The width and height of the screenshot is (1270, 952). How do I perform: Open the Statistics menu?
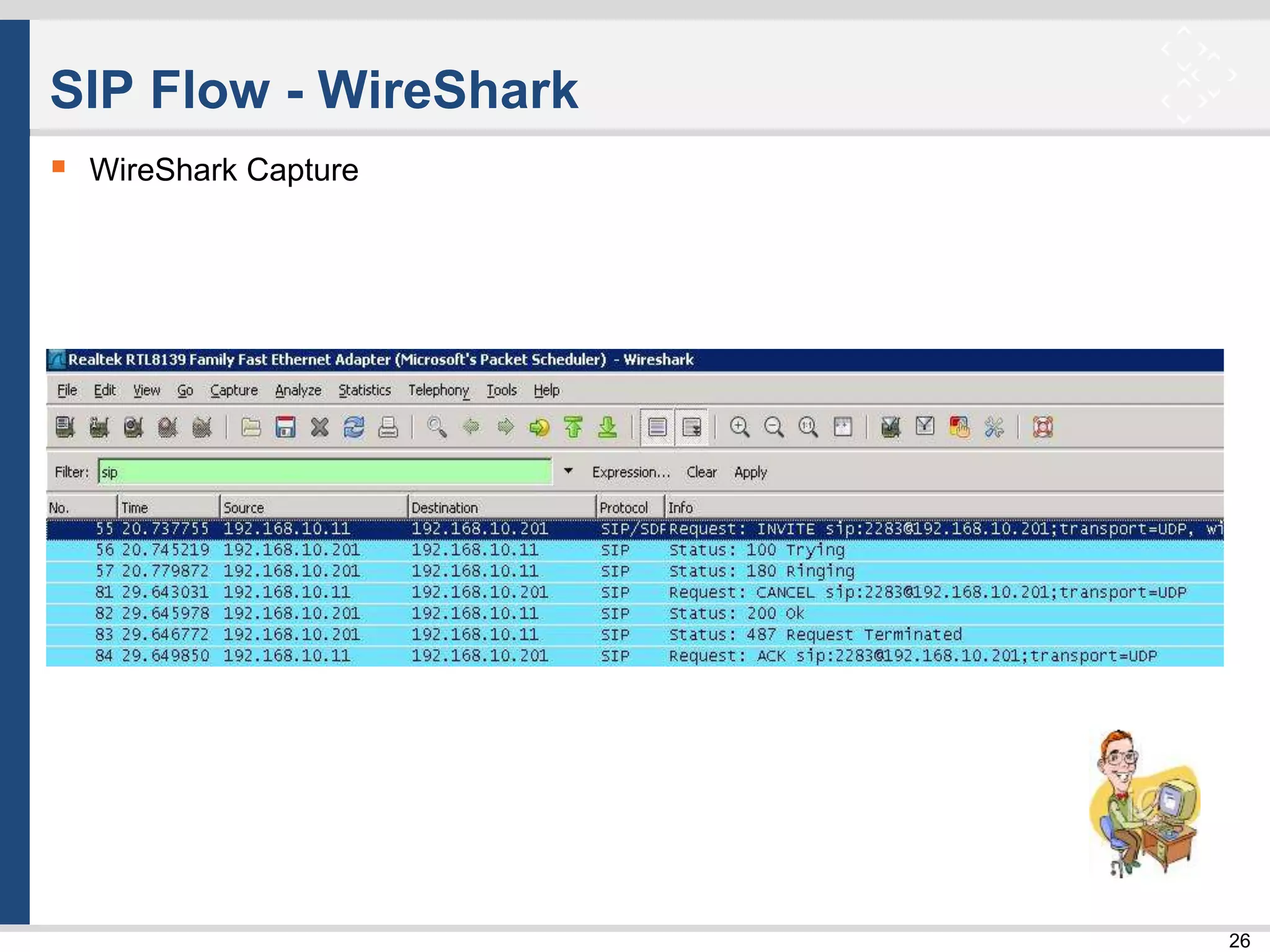tap(365, 390)
